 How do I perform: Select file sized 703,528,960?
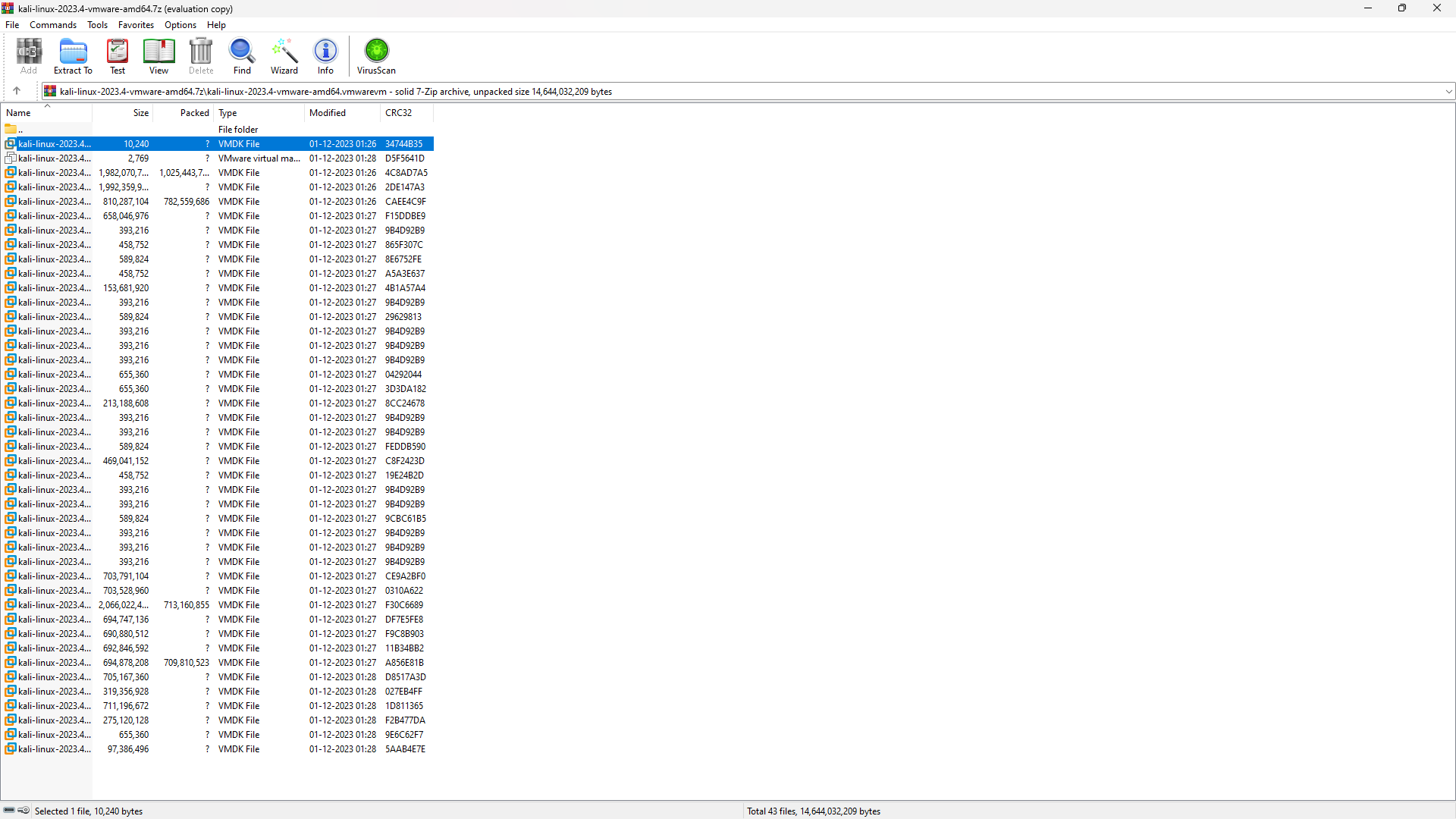[218, 591]
